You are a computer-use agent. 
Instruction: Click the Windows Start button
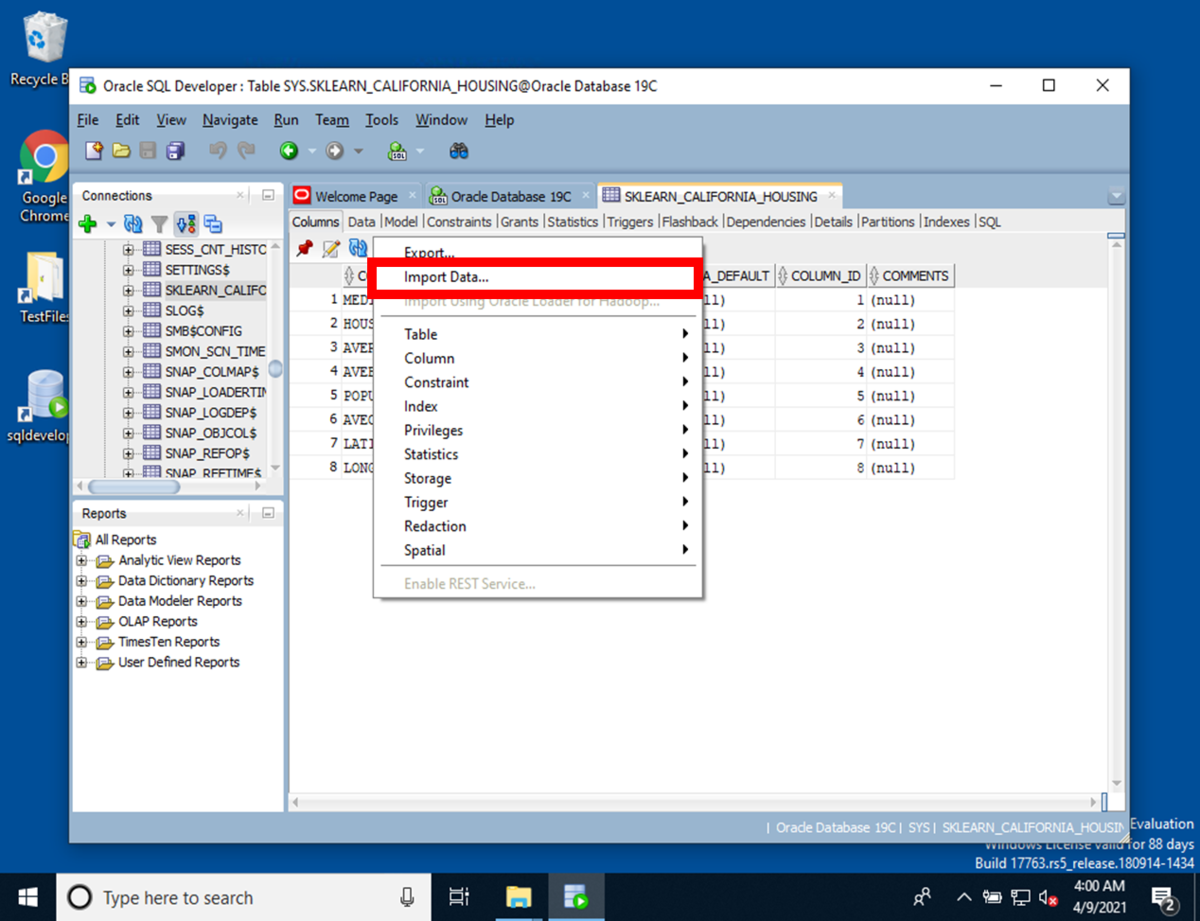tap(27, 897)
